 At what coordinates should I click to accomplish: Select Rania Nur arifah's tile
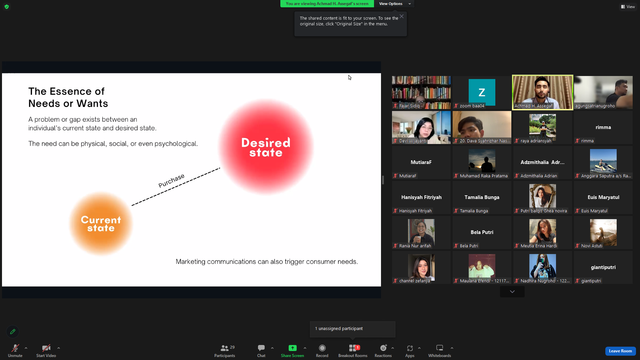pyautogui.click(x=421, y=233)
